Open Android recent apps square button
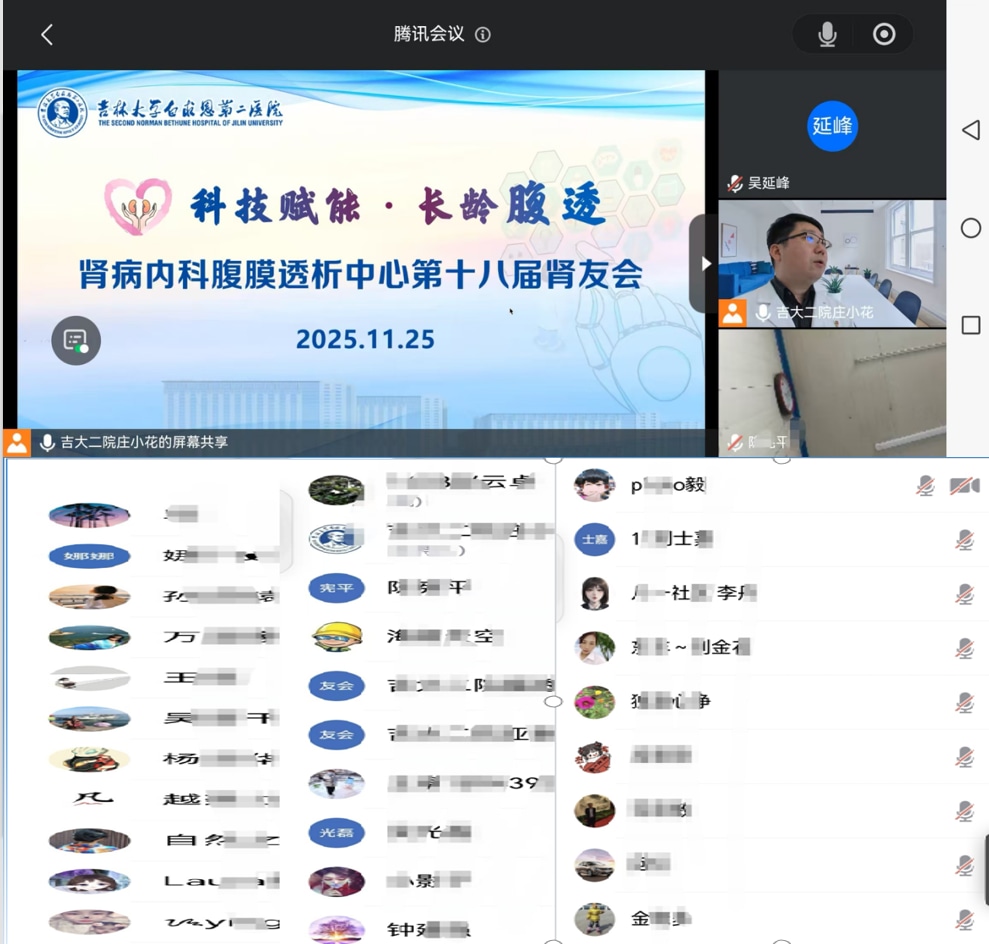The height and width of the screenshot is (944, 989). coord(970,325)
